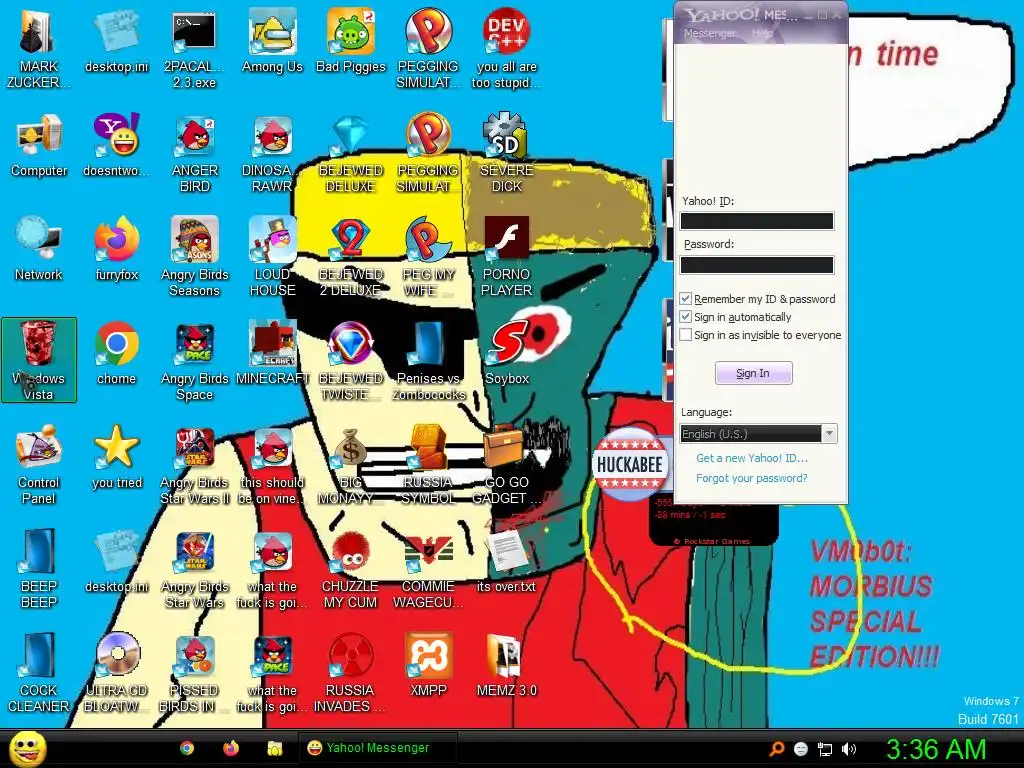The width and height of the screenshot is (1024, 768).
Task: Select the RUSSIA SYMBOL icon
Action: 428,464
